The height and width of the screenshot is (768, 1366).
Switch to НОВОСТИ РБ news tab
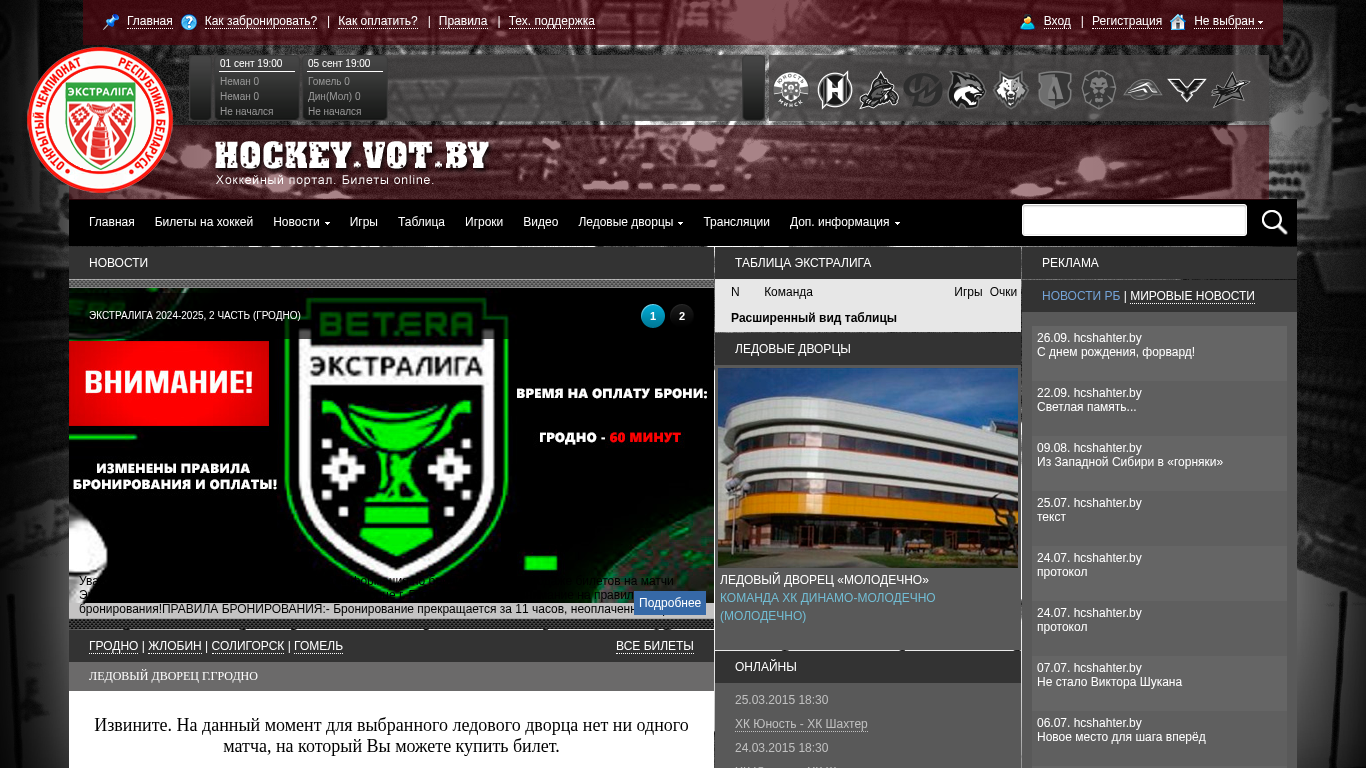coord(1081,296)
